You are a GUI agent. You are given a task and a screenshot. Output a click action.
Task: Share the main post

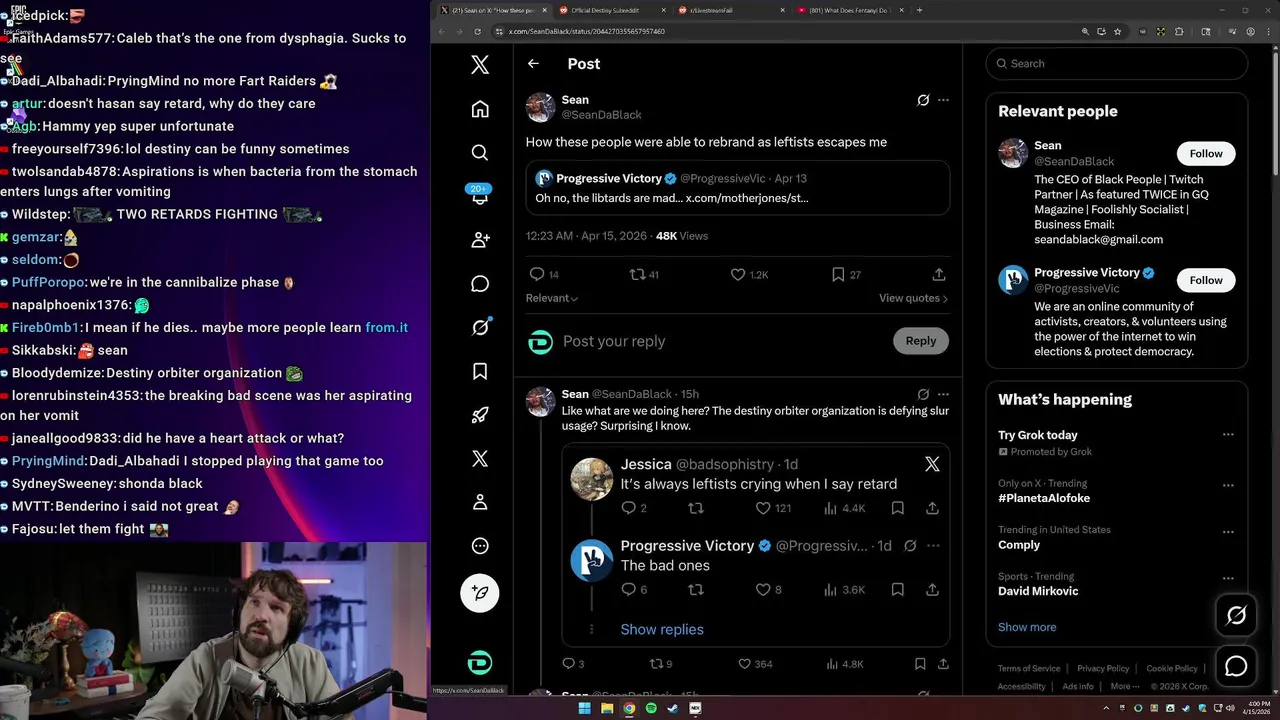click(x=939, y=274)
